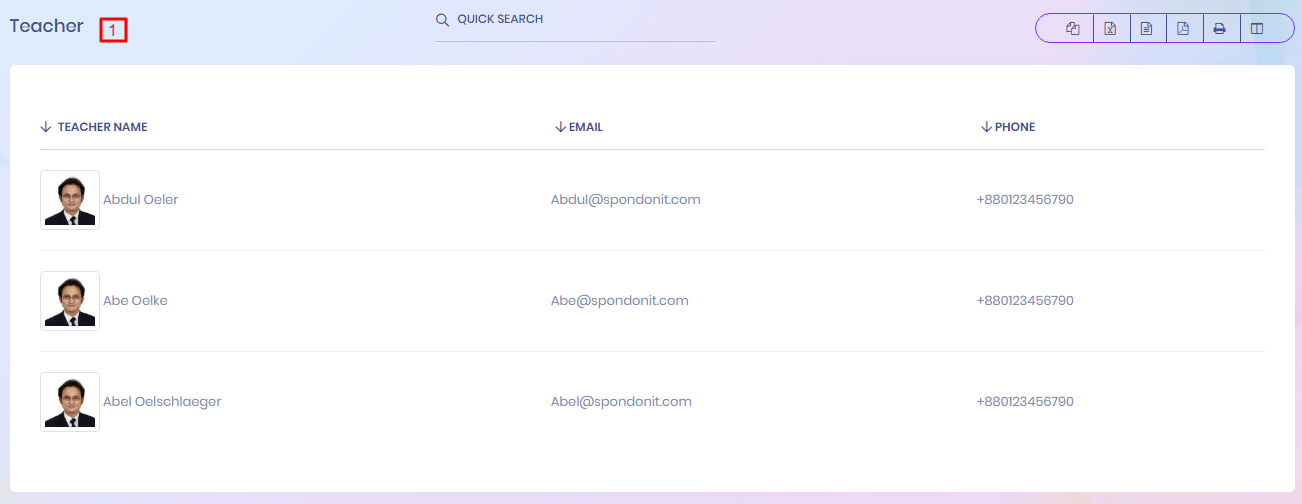Click the email Abdul@spondonit.com

click(625, 200)
